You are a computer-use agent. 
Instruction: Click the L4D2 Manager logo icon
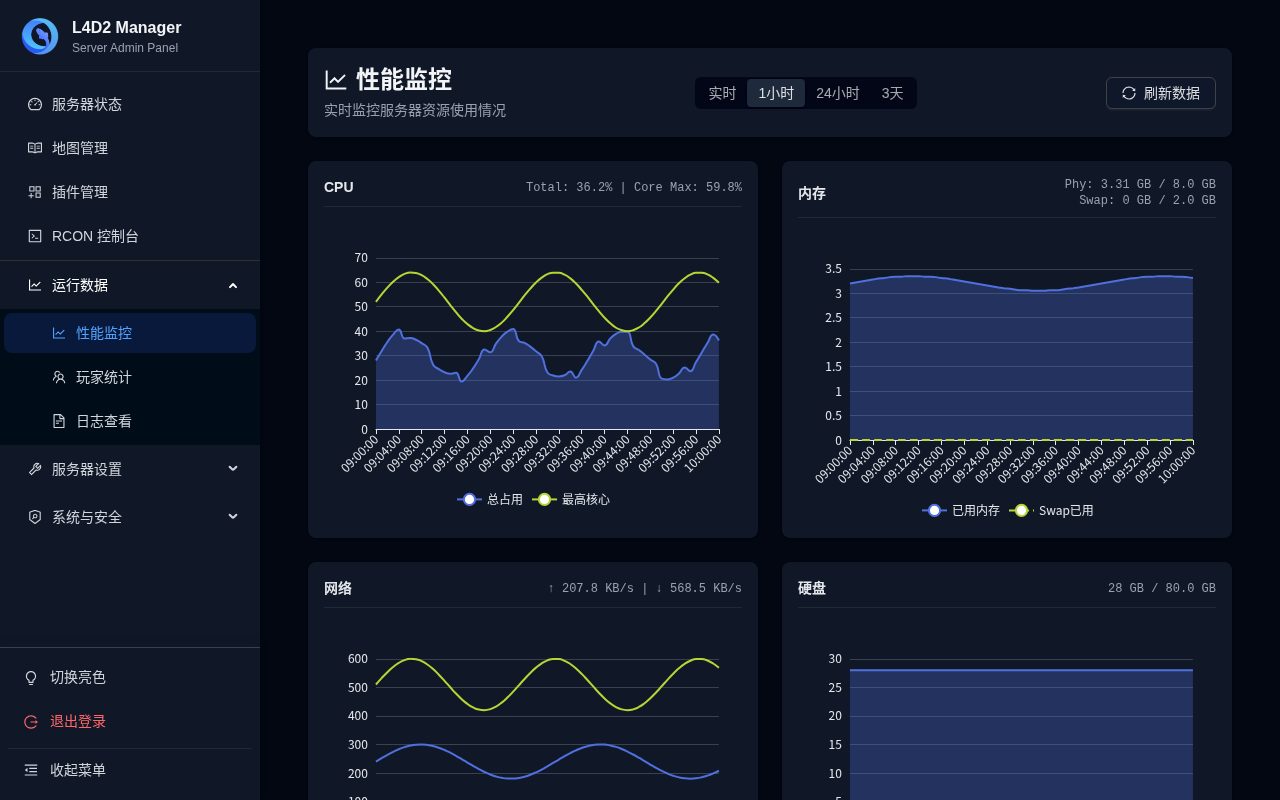[x=40, y=36]
